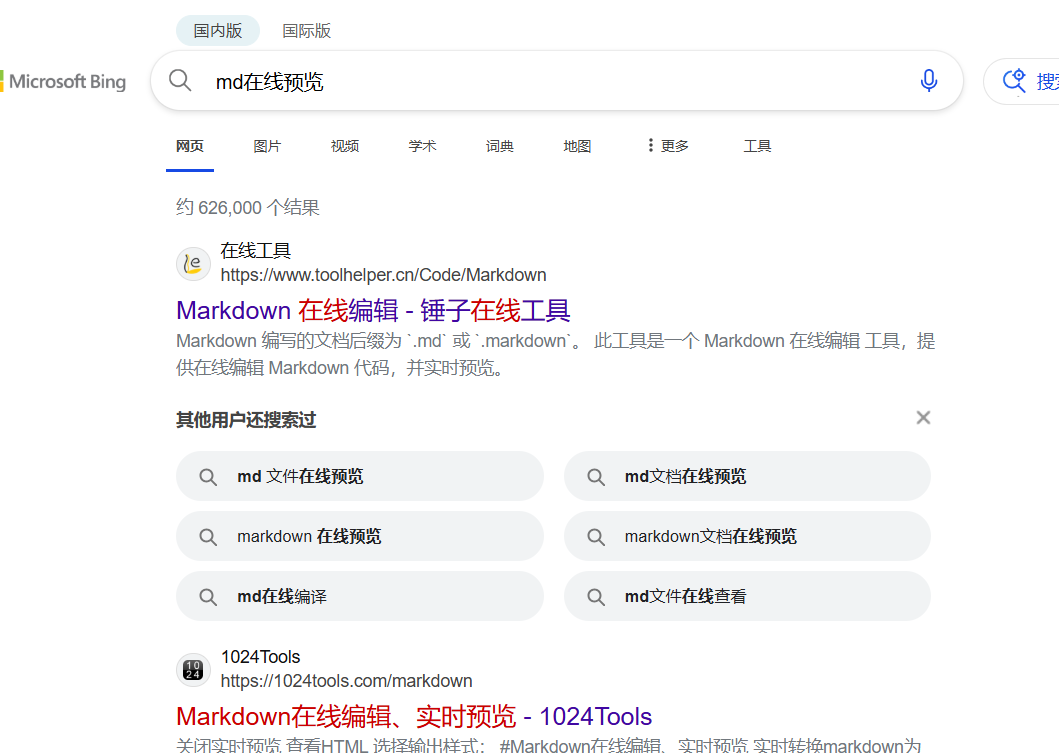Click the 约 626,000 个结果 count
1059x753 pixels.
tap(248, 207)
